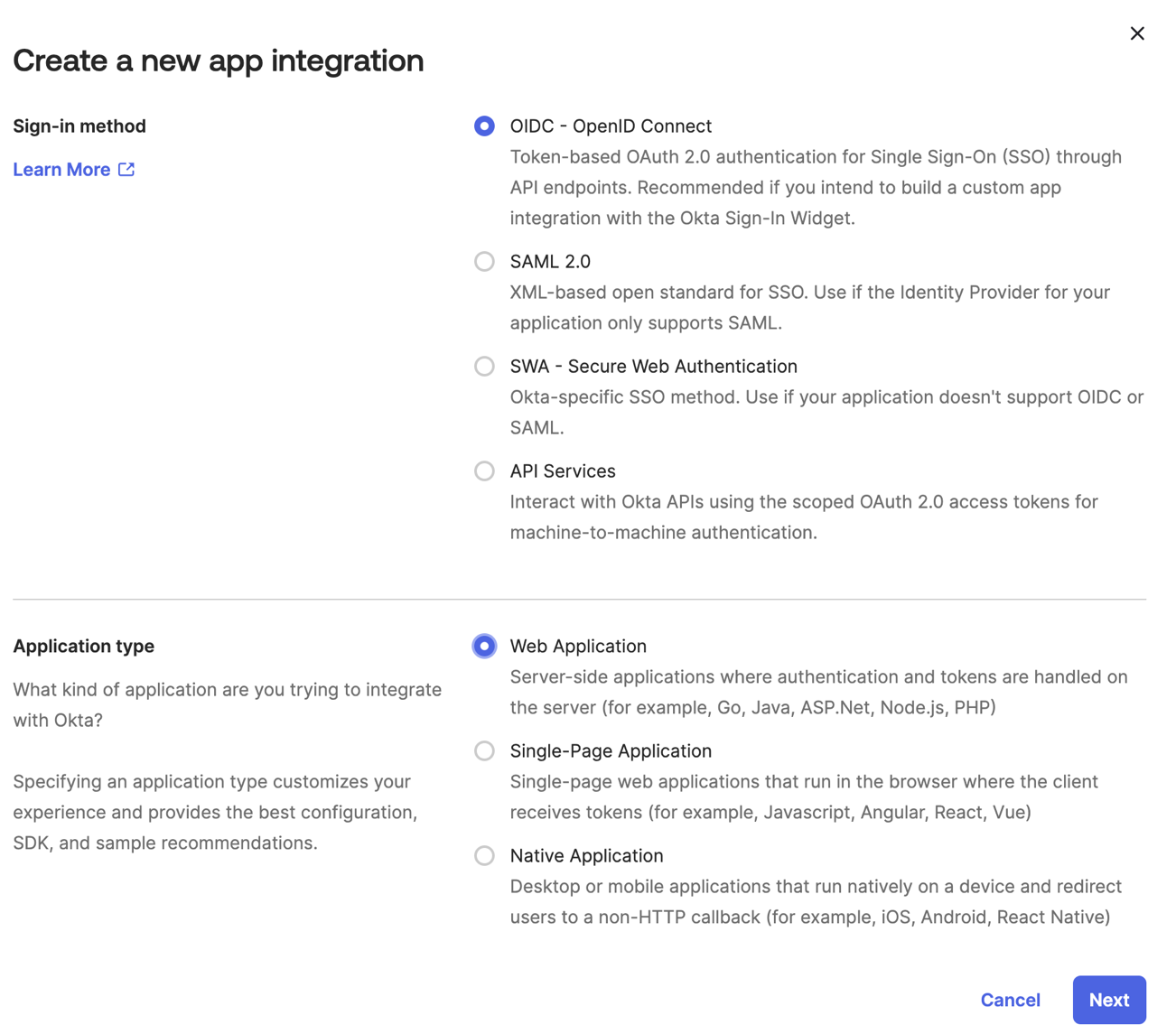The width and height of the screenshot is (1176, 1034).
Task: Pick the API Services radio button
Action: [x=484, y=471]
